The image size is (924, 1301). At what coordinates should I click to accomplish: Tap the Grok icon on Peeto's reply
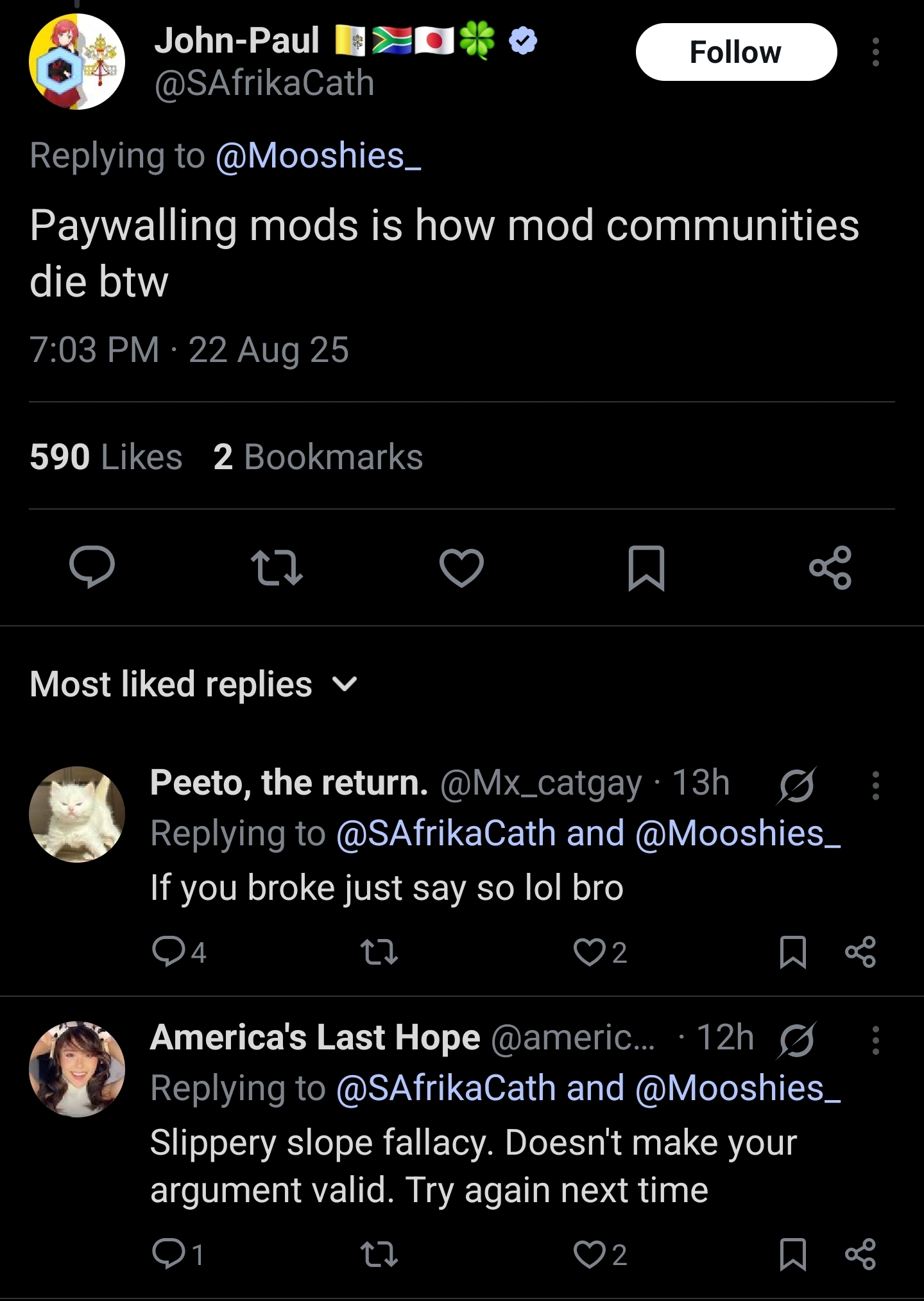point(797,785)
